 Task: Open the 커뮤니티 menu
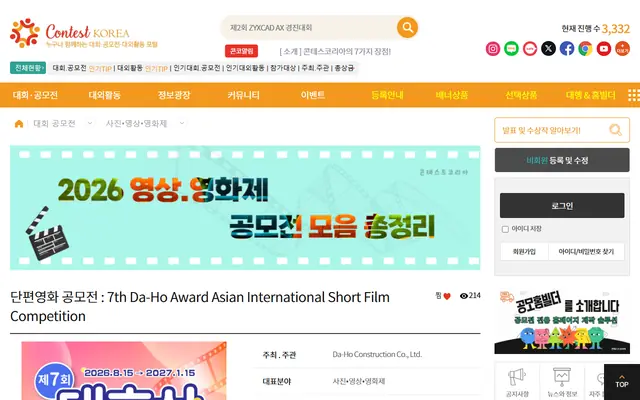pos(243,95)
